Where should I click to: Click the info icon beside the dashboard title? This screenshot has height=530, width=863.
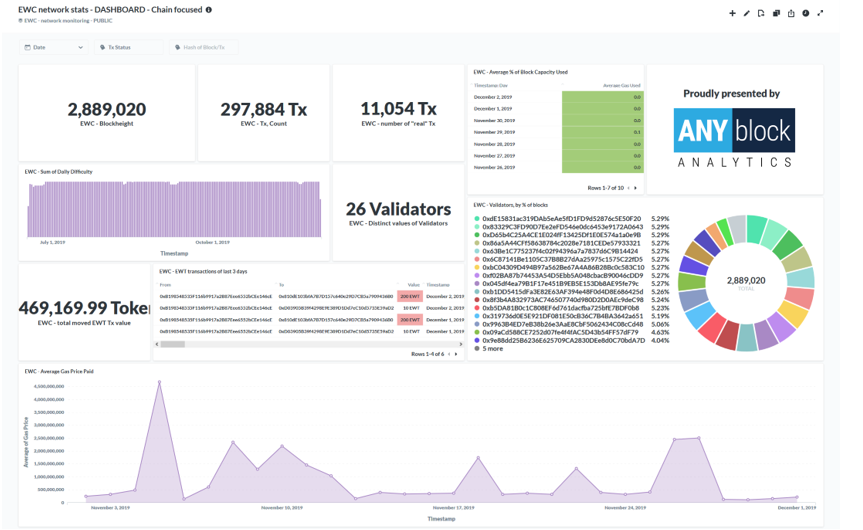[x=208, y=10]
